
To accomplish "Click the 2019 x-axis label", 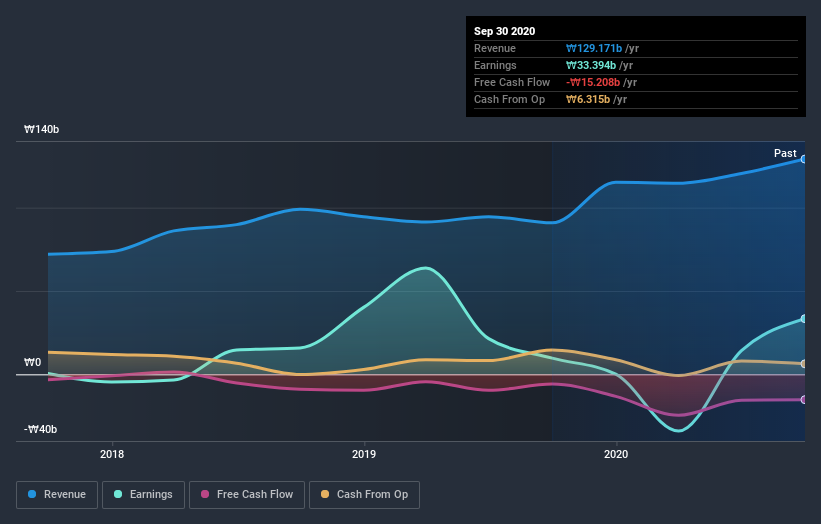I will pos(364,454).
